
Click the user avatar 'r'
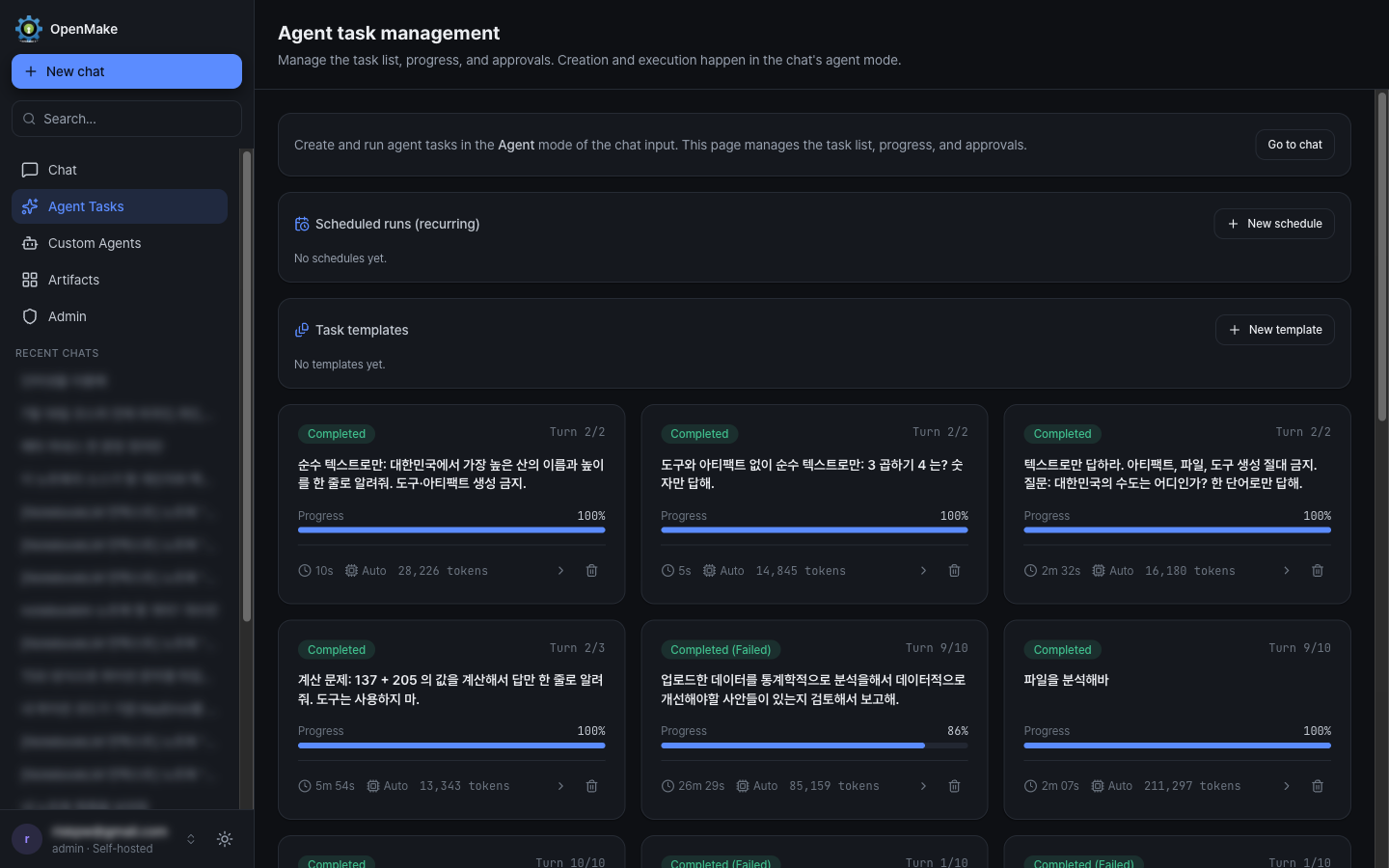click(27, 839)
